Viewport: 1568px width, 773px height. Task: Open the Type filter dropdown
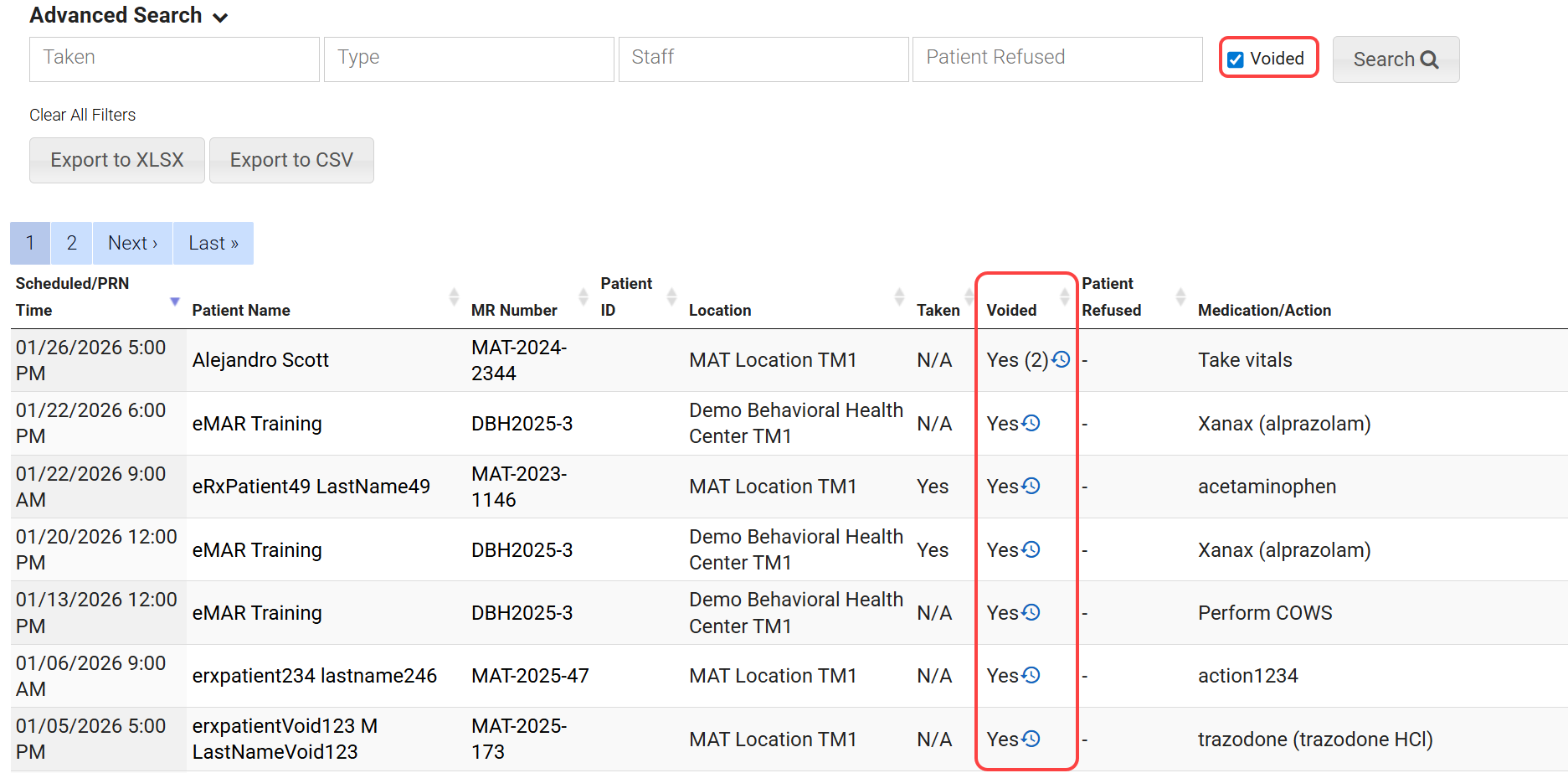coord(468,59)
